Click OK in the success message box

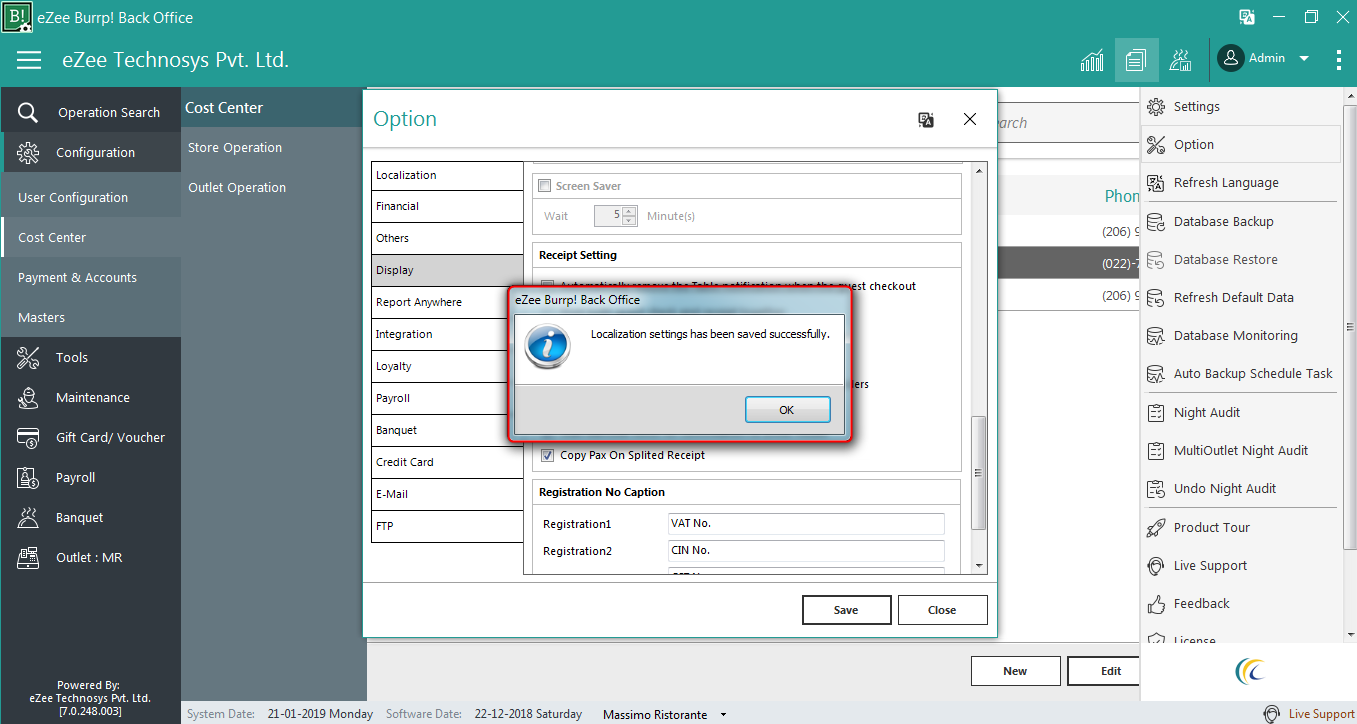(x=787, y=410)
